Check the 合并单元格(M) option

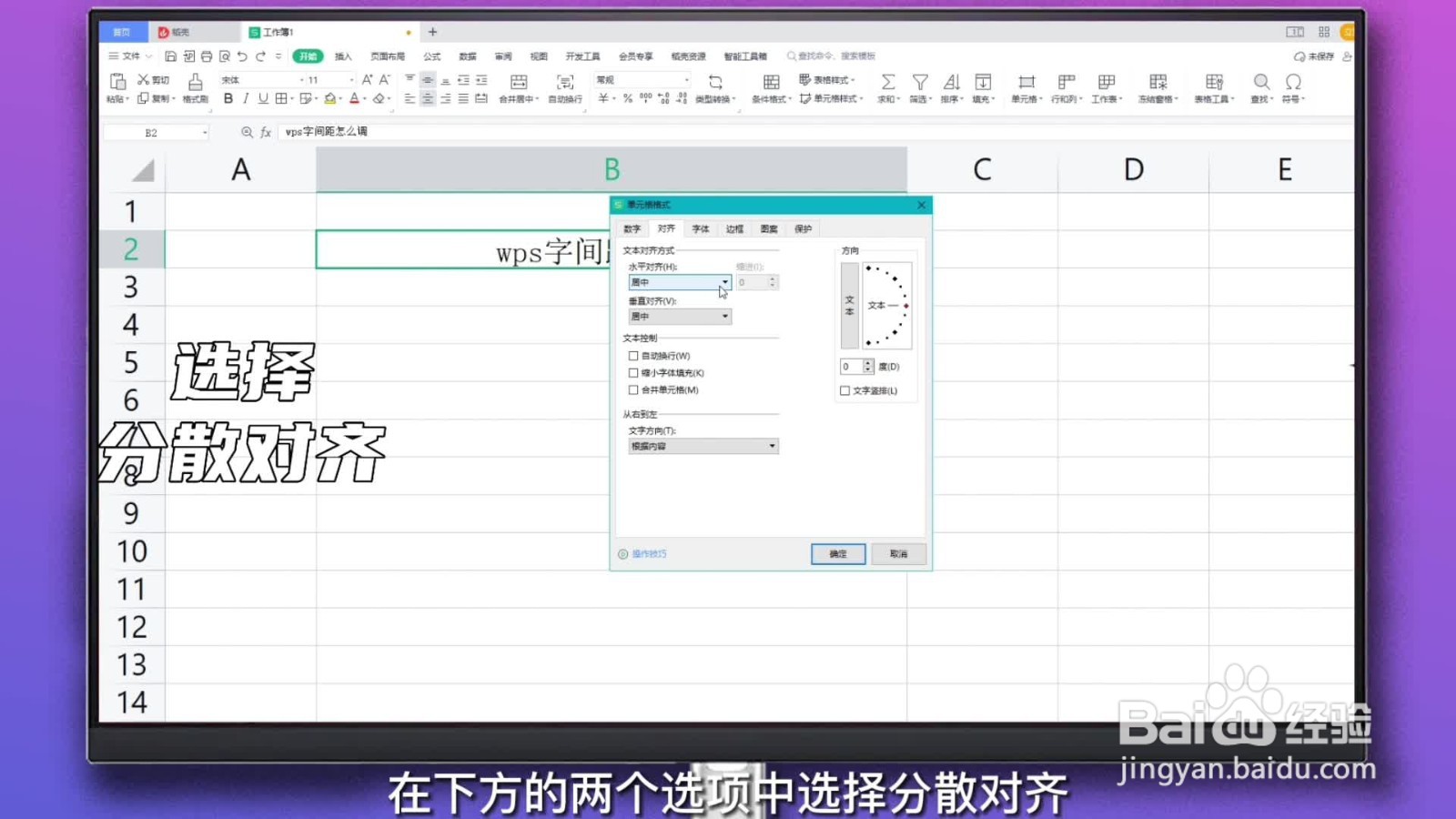[633, 389]
